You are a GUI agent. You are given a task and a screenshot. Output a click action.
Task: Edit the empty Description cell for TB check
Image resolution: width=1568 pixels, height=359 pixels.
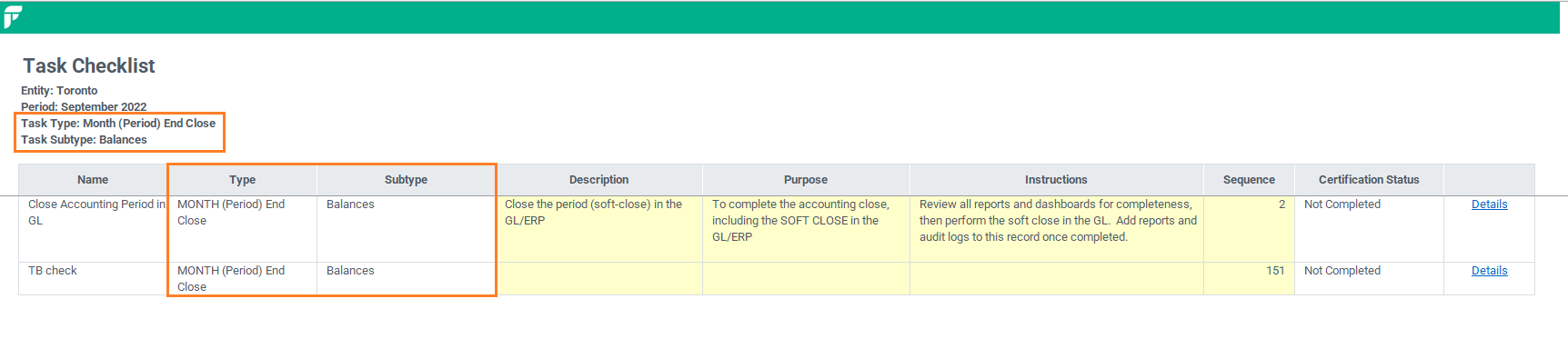(598, 279)
